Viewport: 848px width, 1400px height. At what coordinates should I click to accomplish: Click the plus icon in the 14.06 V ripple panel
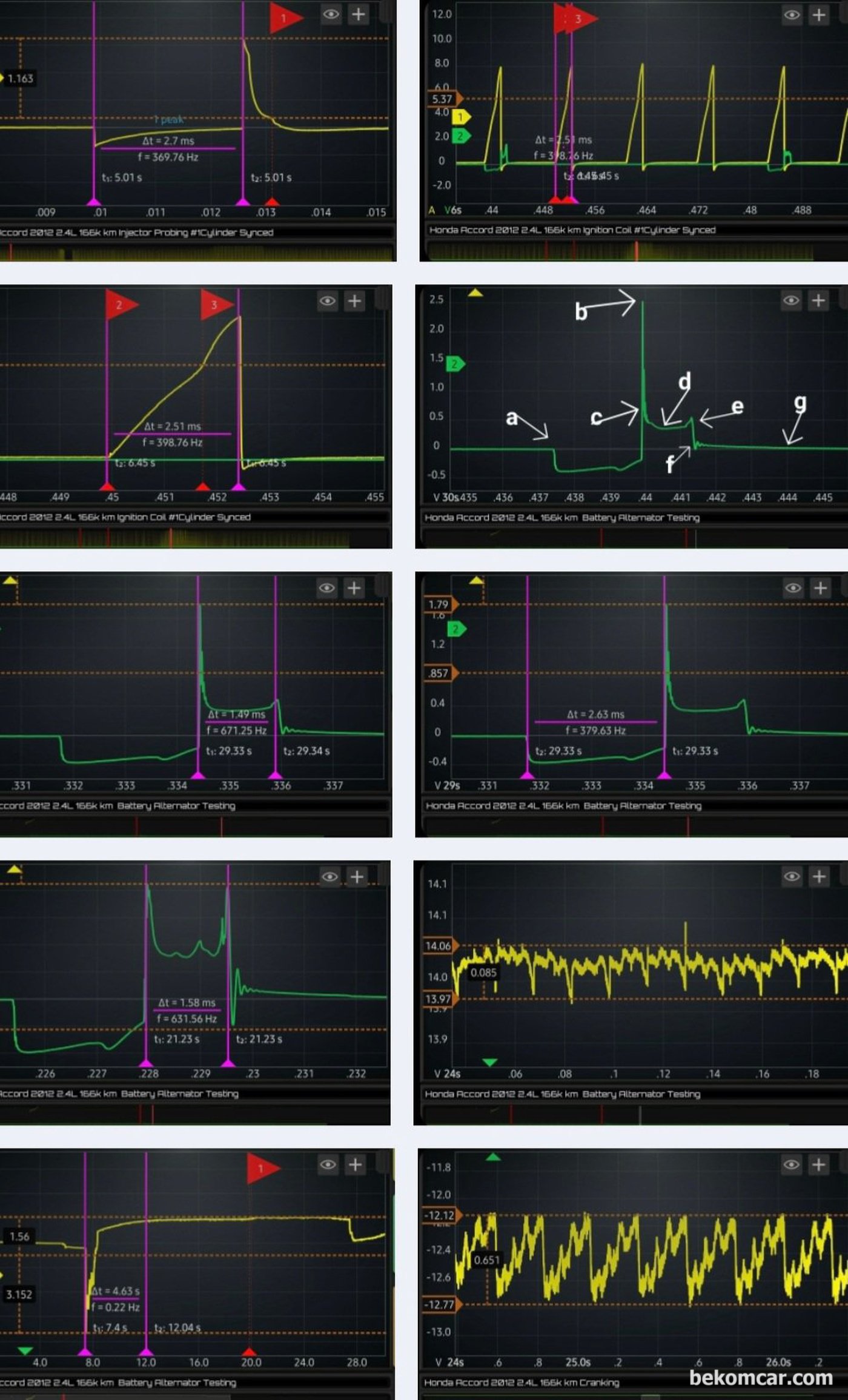pos(819,876)
